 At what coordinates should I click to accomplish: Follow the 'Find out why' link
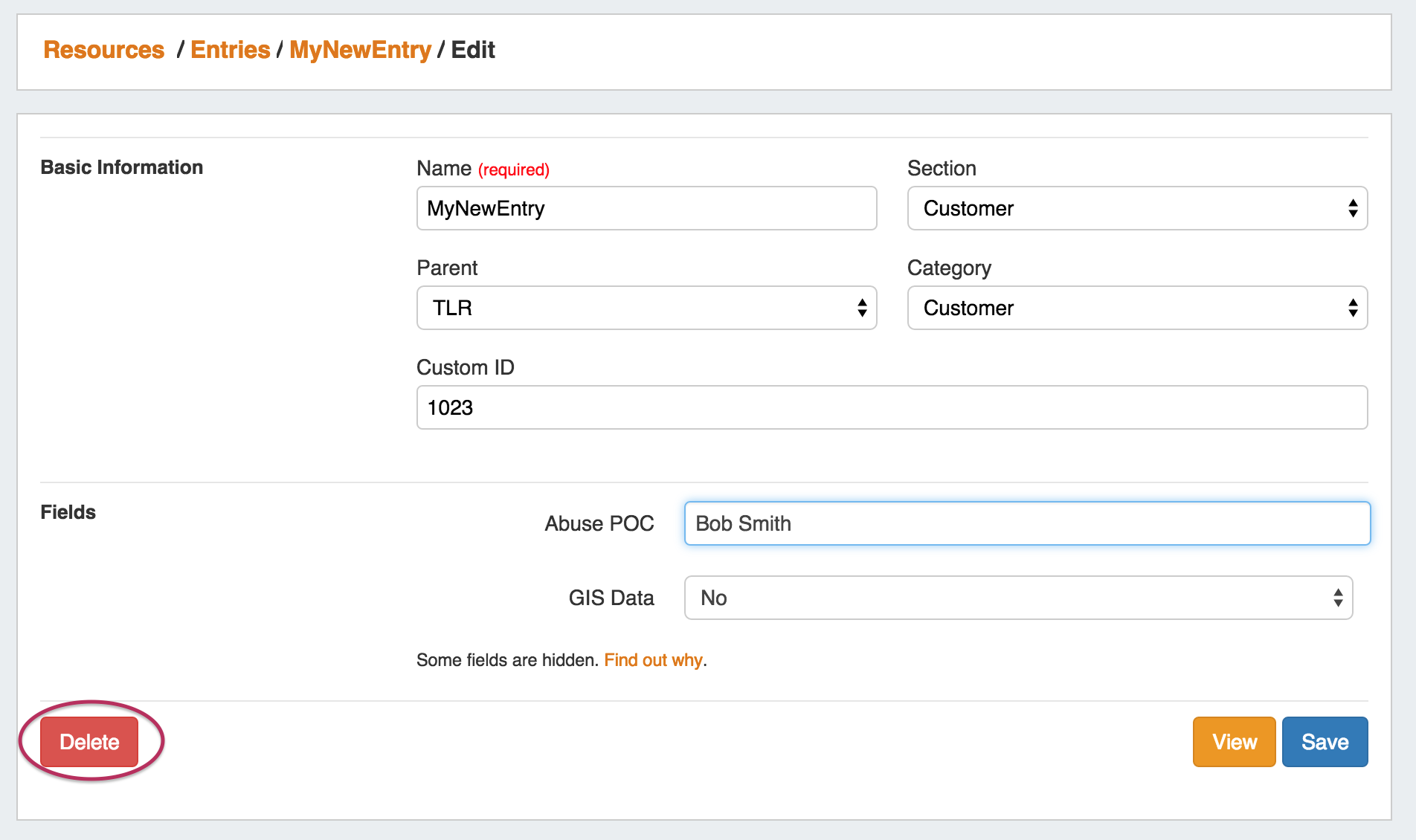pos(653,660)
